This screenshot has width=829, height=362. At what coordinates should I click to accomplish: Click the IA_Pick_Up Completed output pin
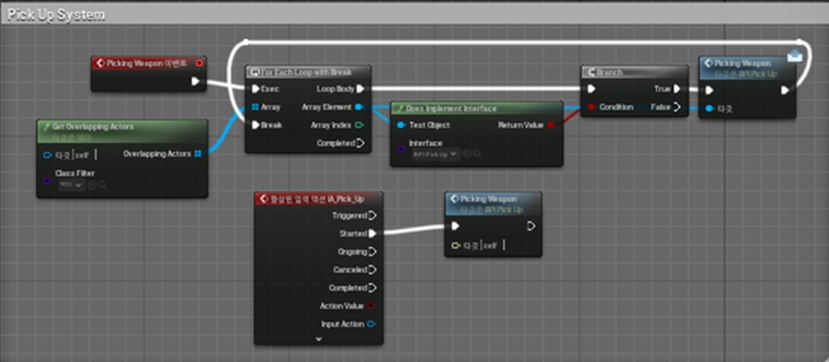[372, 288]
